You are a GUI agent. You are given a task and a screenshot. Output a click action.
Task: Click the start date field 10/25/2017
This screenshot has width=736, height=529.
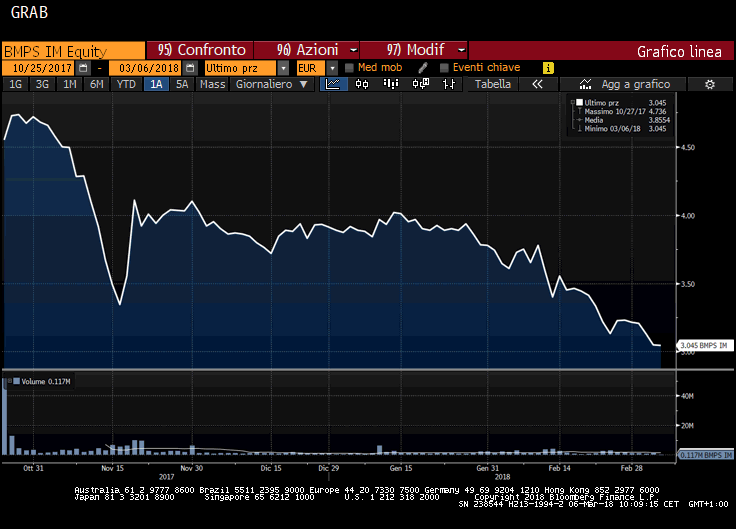point(39,68)
